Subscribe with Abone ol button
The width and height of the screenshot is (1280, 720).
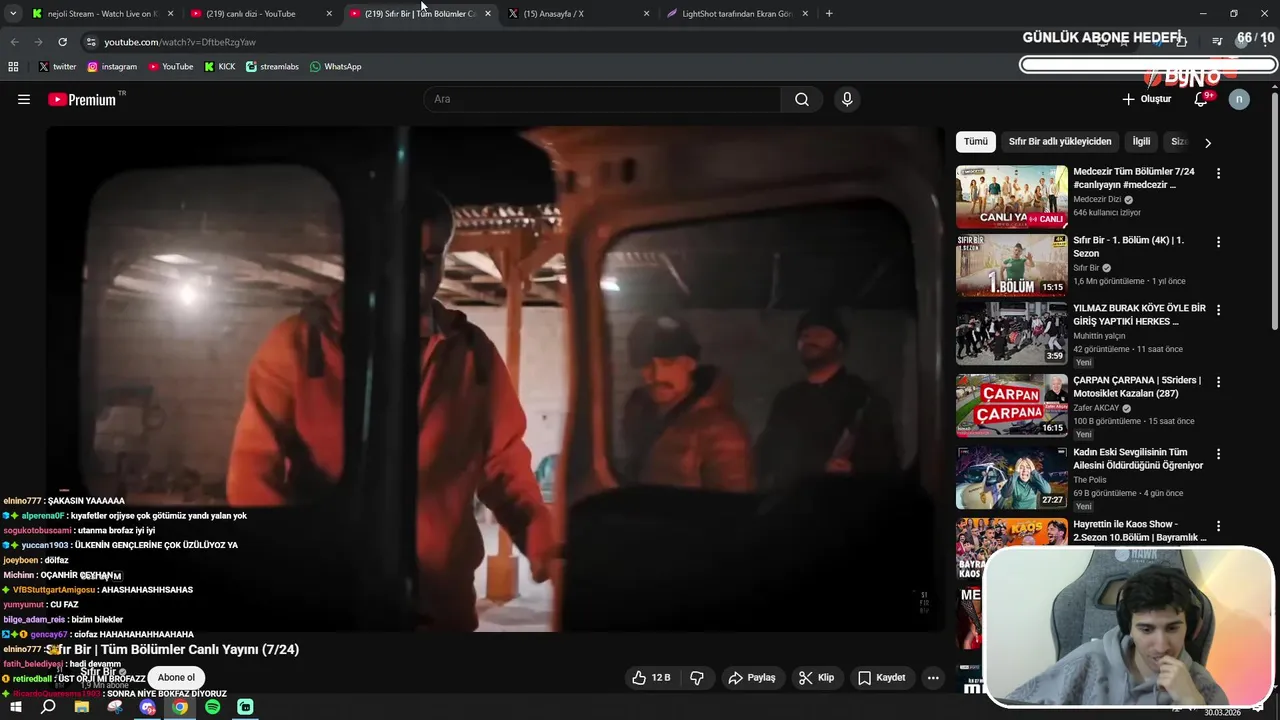pyautogui.click(x=176, y=678)
